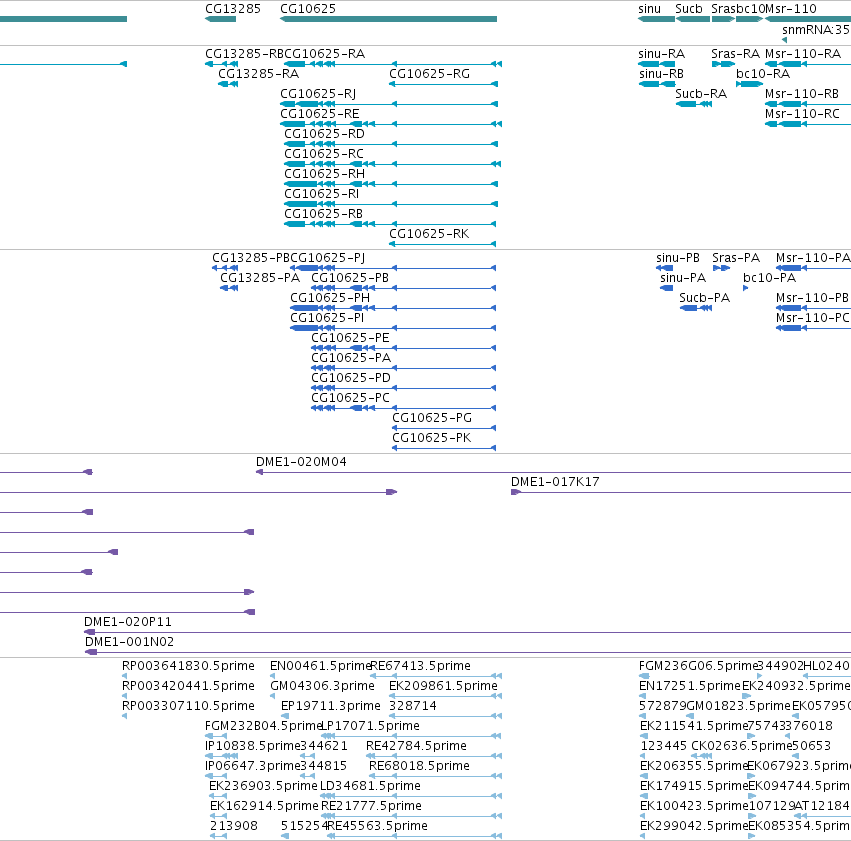The image size is (851, 841).
Task: Click protein Sucb-PA
Action: click(x=704, y=298)
